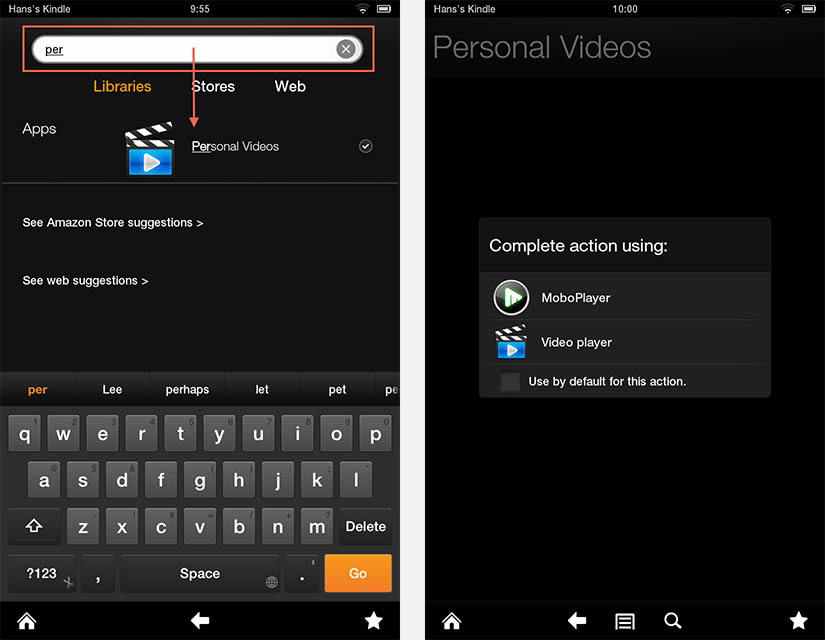Tap the f key on keyboard

[x=160, y=480]
